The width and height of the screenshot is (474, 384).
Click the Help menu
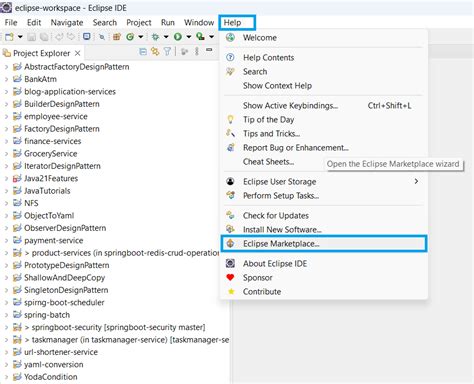pos(232,23)
